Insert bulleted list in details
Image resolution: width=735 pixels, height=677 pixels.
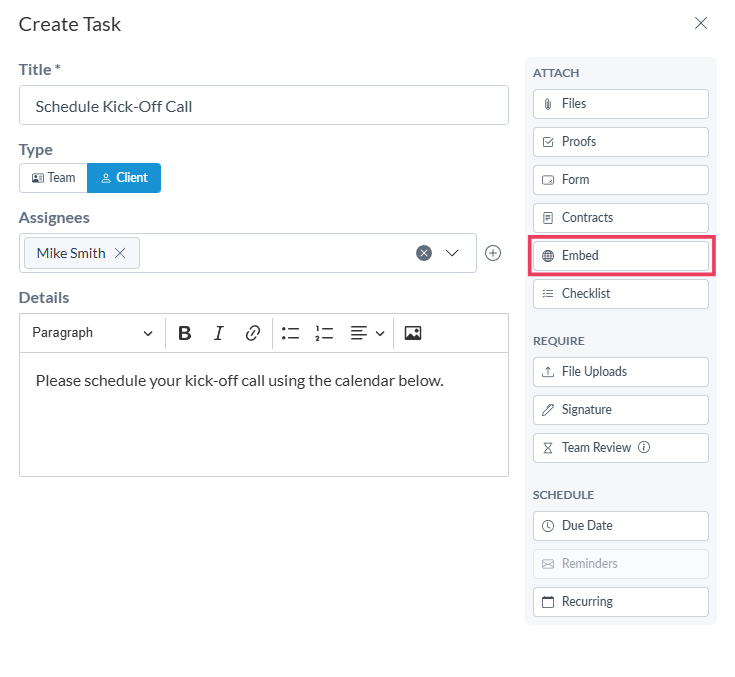(290, 333)
